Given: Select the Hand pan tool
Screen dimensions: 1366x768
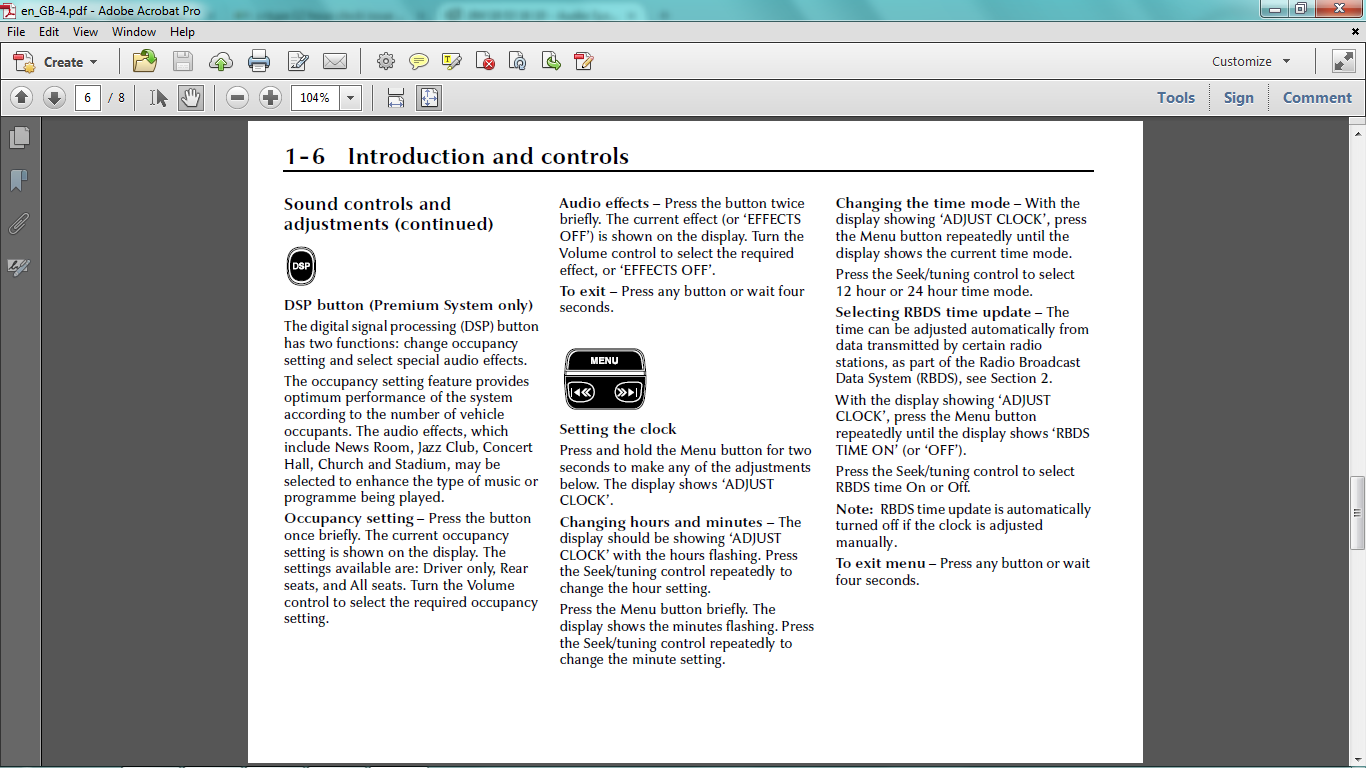Looking at the screenshot, I should click(191, 97).
